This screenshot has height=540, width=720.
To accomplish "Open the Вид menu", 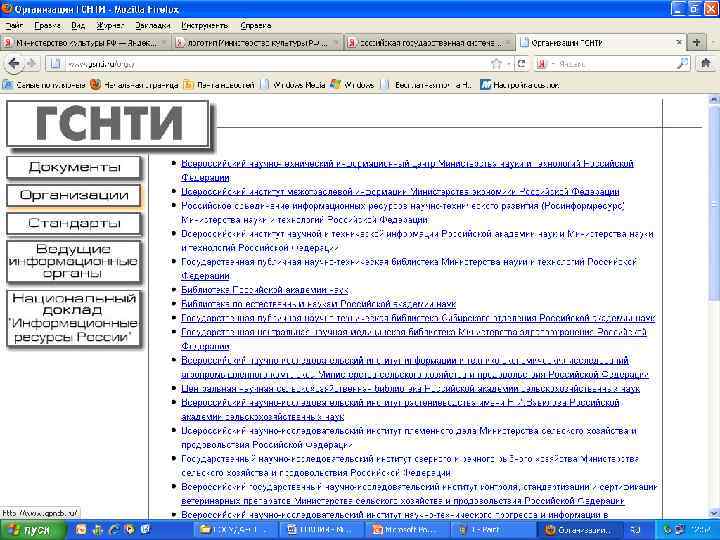I will 79,26.
